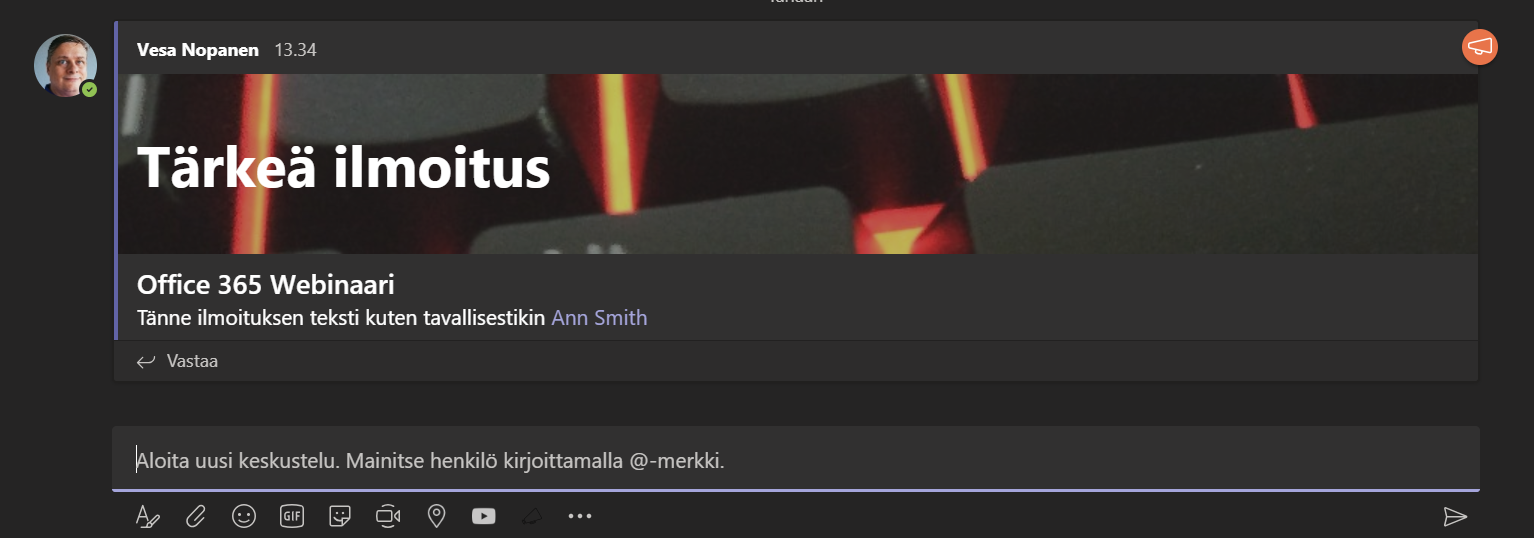Attach a file with the paperclip icon

[x=196, y=516]
